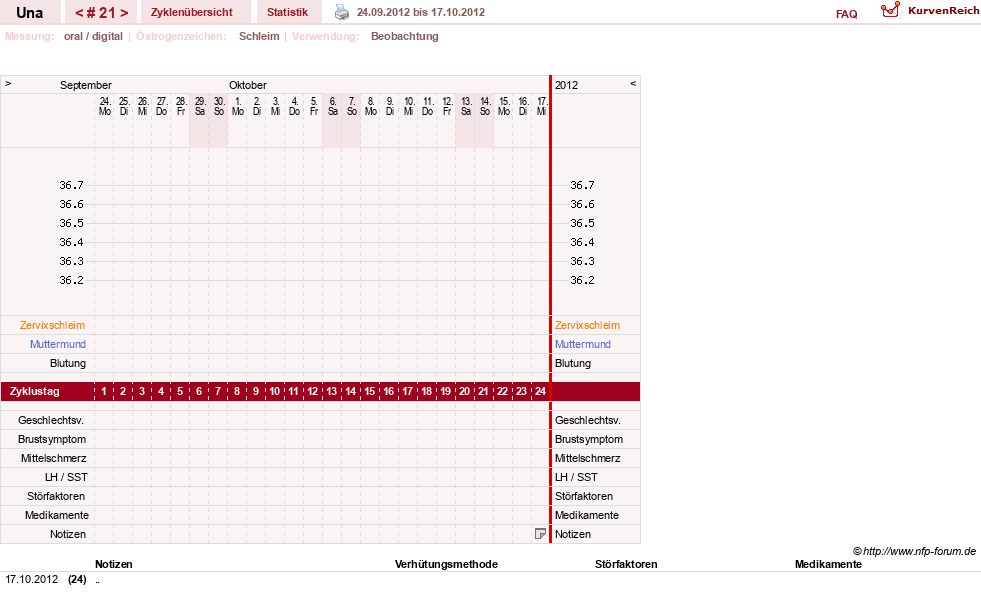Image resolution: width=981 pixels, height=603 pixels.
Task: Click the right temperature label 36.5
Action: 582,223
